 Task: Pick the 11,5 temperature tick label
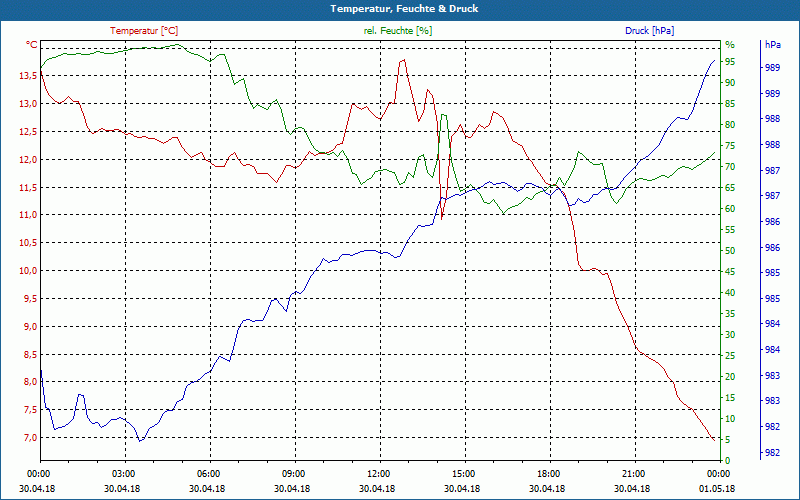(29, 188)
